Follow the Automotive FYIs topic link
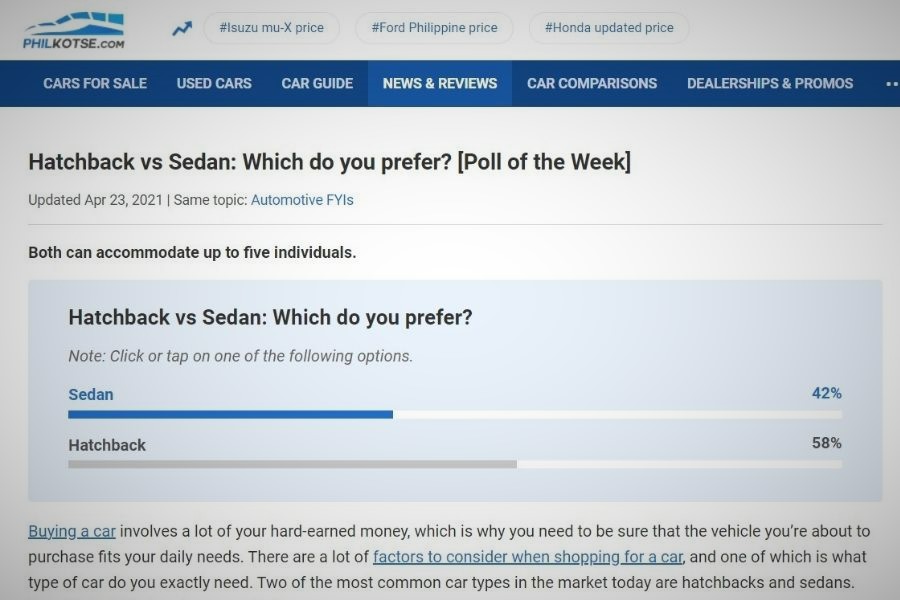The height and width of the screenshot is (600, 900). click(x=302, y=200)
